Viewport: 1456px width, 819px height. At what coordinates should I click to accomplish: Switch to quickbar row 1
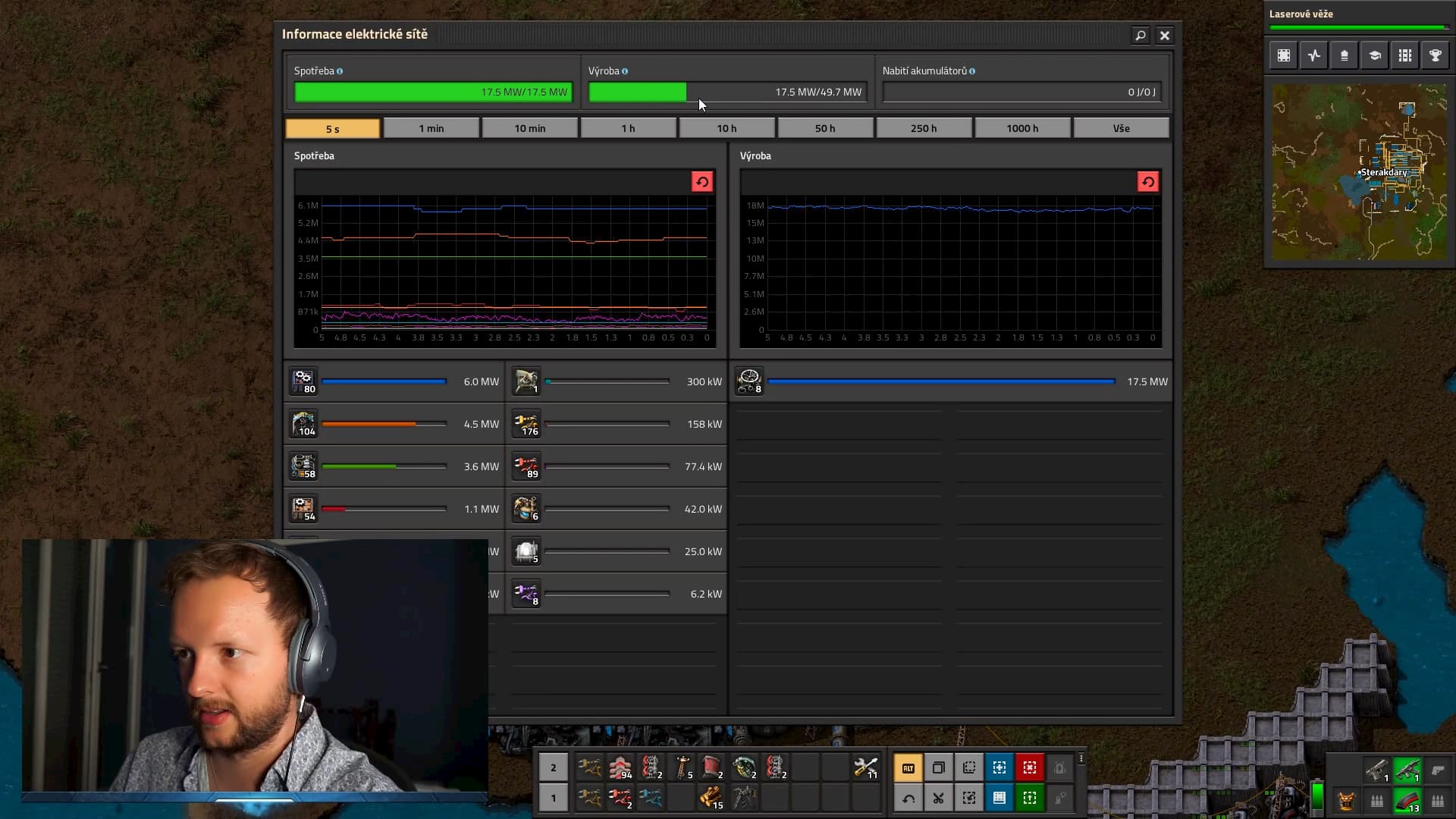(x=554, y=798)
